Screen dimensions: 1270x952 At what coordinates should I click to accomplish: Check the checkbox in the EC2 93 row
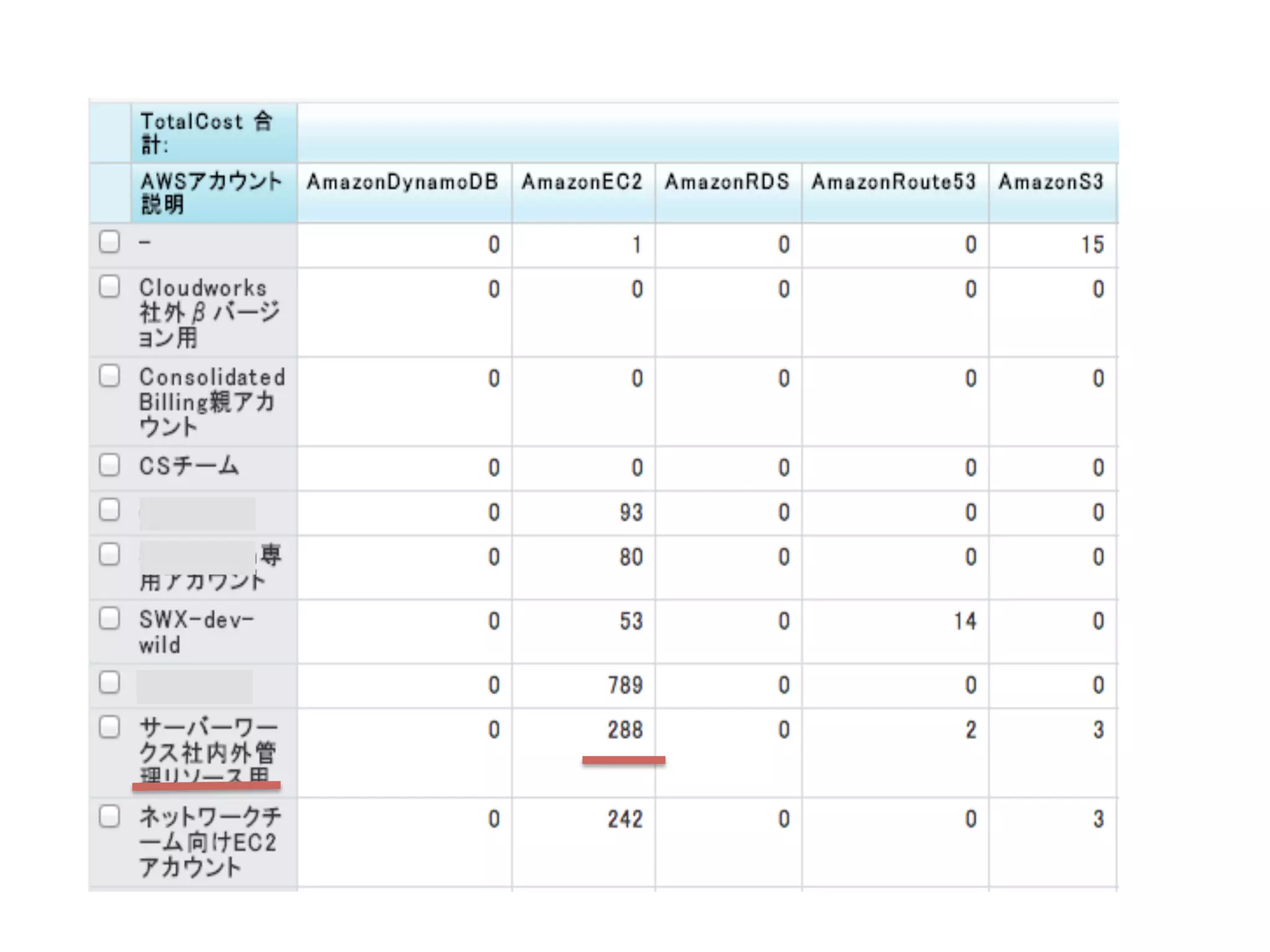coord(110,509)
